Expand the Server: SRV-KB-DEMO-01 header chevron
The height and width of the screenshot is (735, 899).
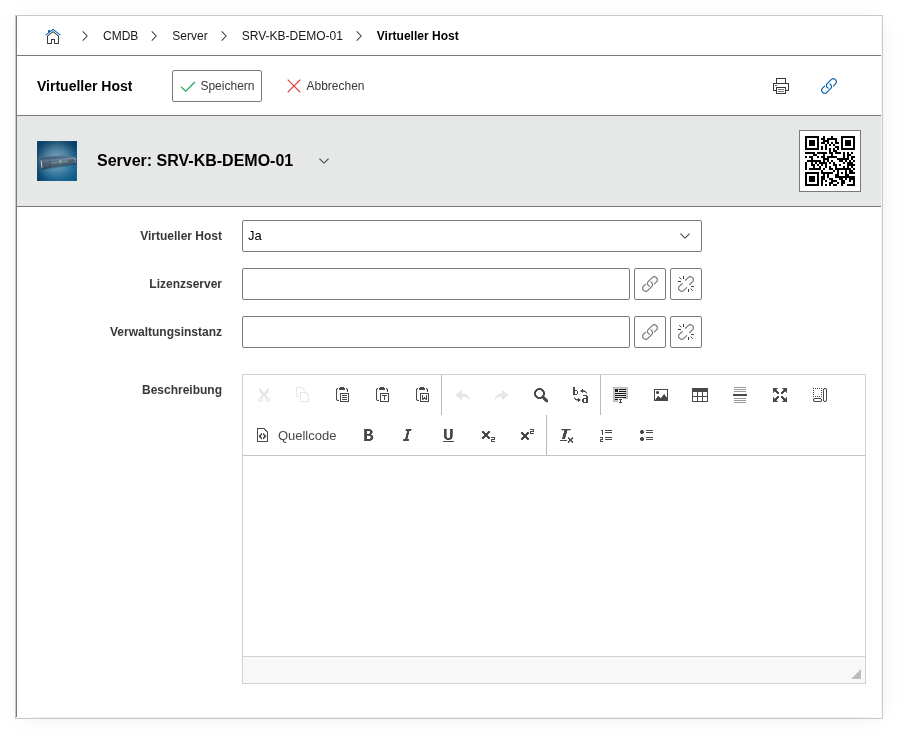click(x=323, y=160)
